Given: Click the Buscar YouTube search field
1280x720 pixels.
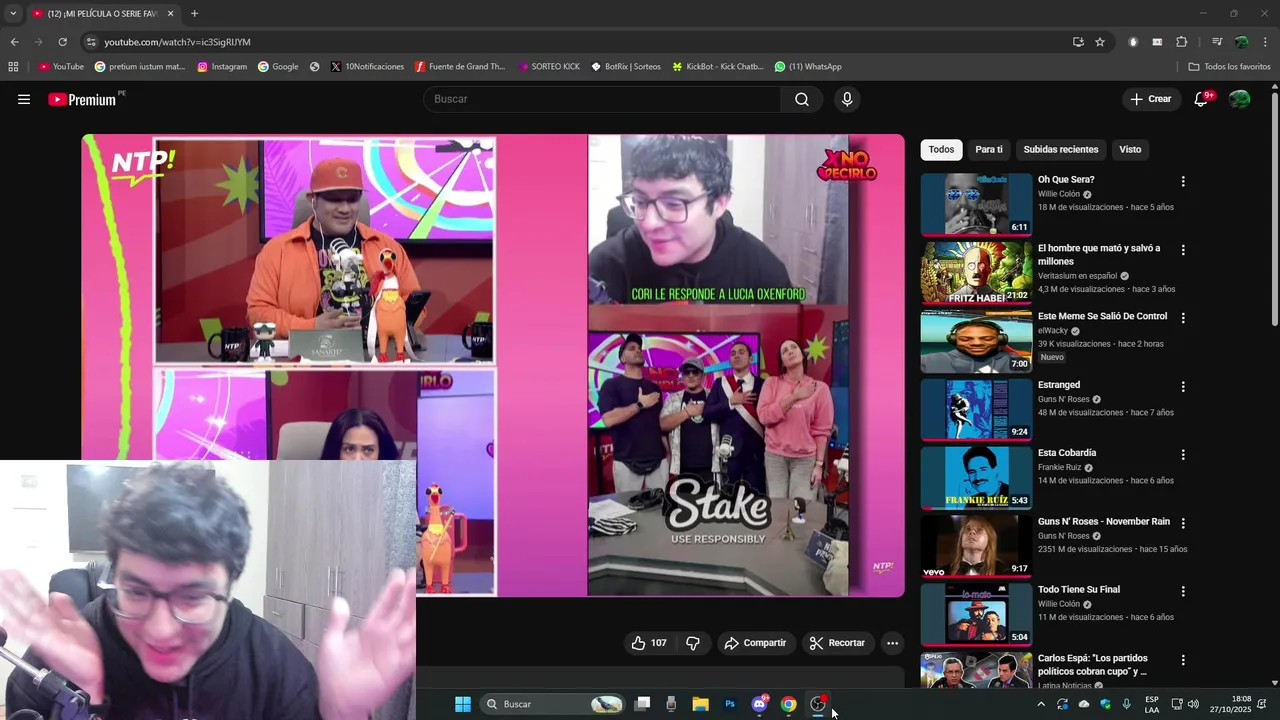Looking at the screenshot, I should pyautogui.click(x=602, y=99).
